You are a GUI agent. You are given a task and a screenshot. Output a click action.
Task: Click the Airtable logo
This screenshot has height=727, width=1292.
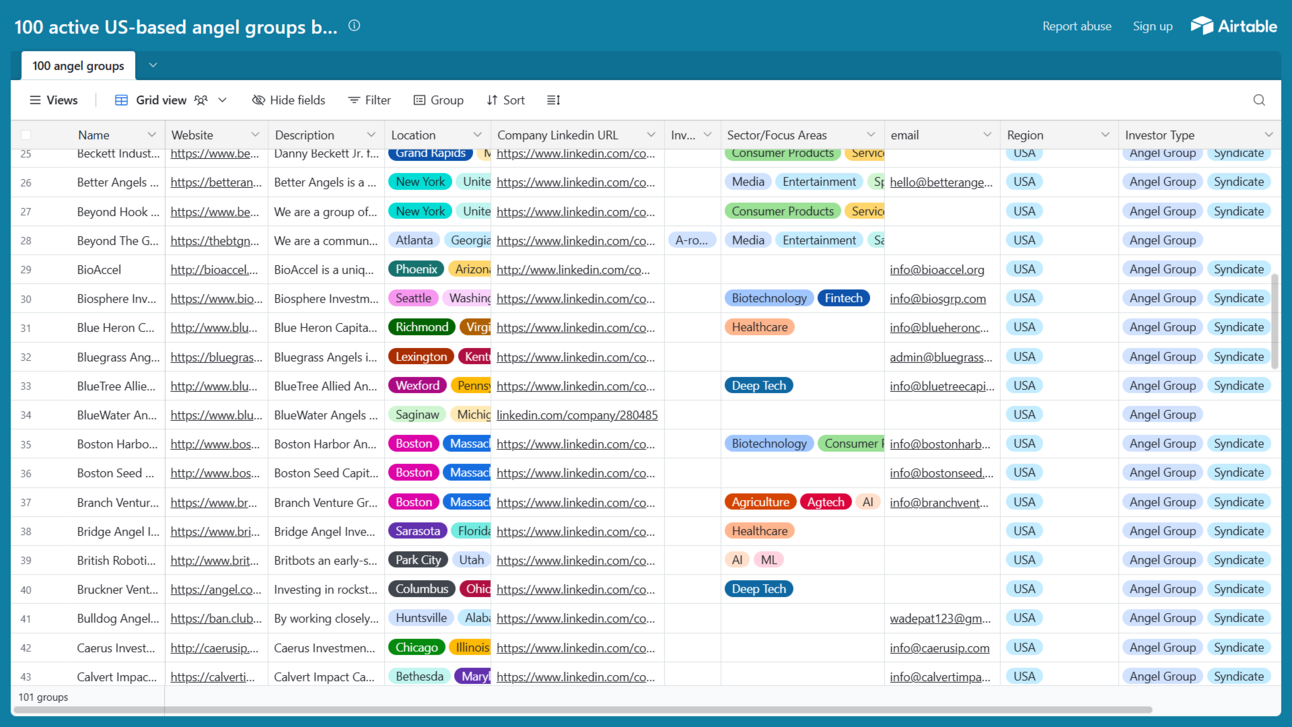click(x=1234, y=26)
